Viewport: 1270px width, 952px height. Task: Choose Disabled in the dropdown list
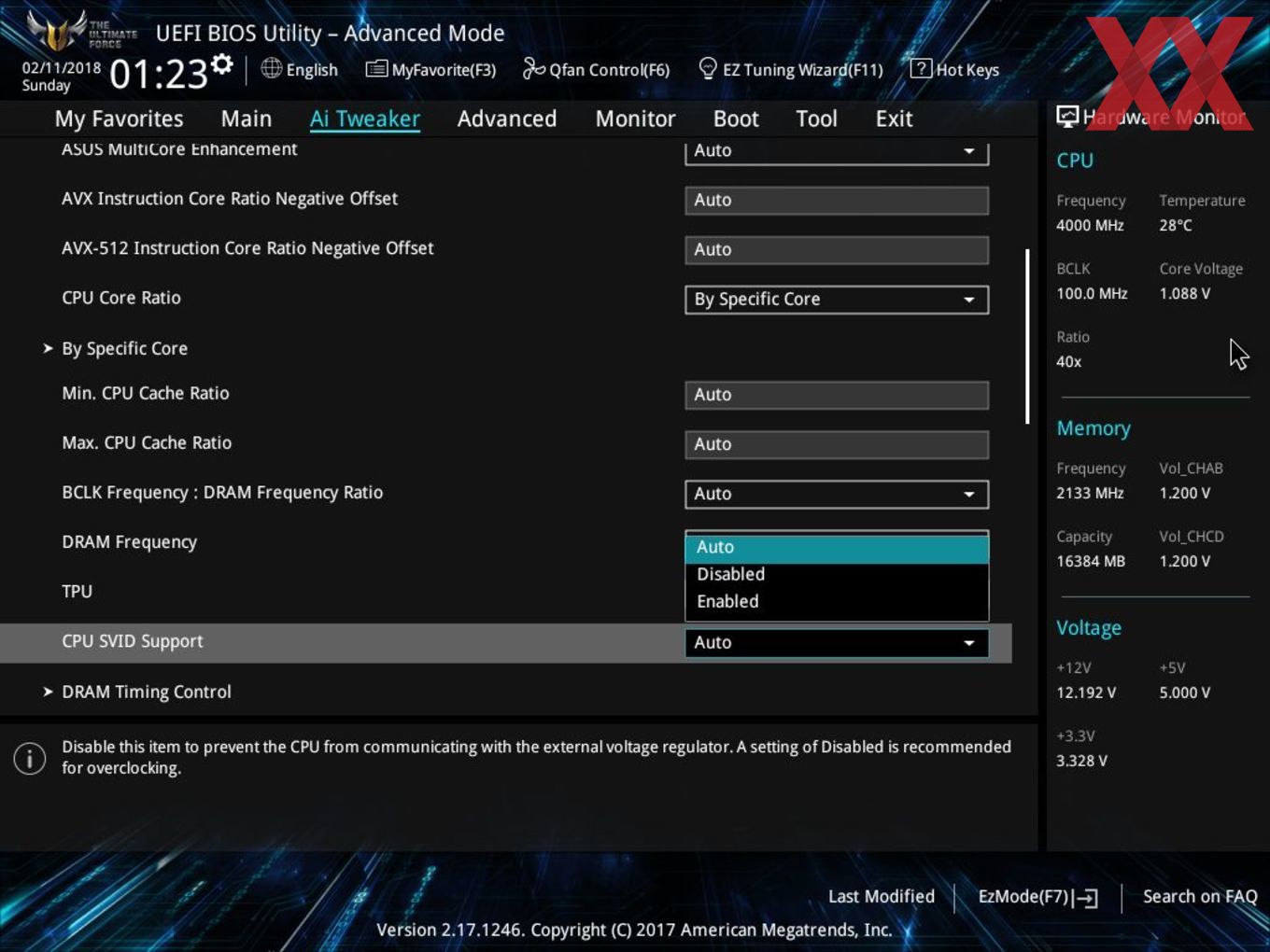click(837, 574)
